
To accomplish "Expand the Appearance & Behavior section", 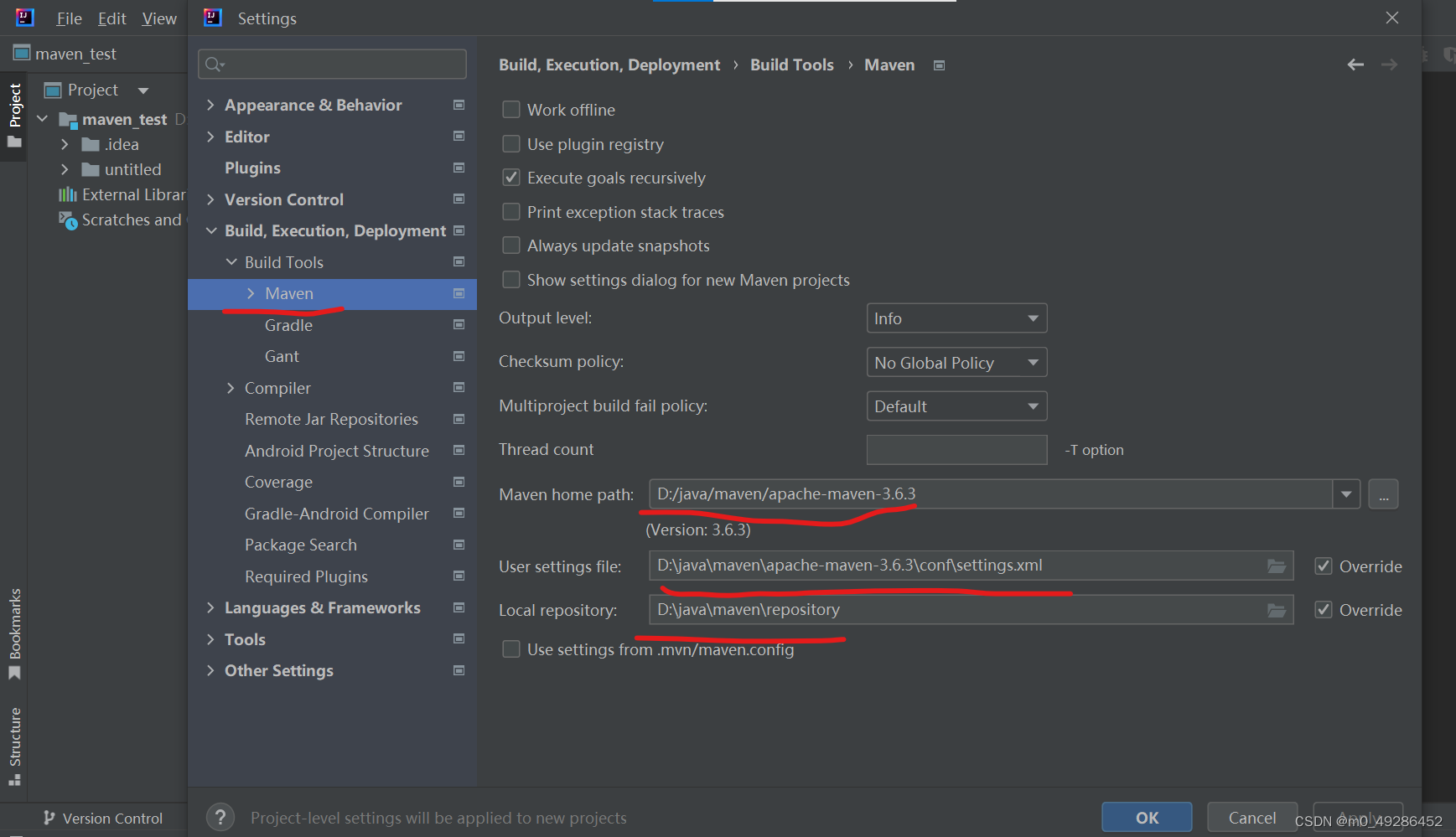I will (x=210, y=105).
